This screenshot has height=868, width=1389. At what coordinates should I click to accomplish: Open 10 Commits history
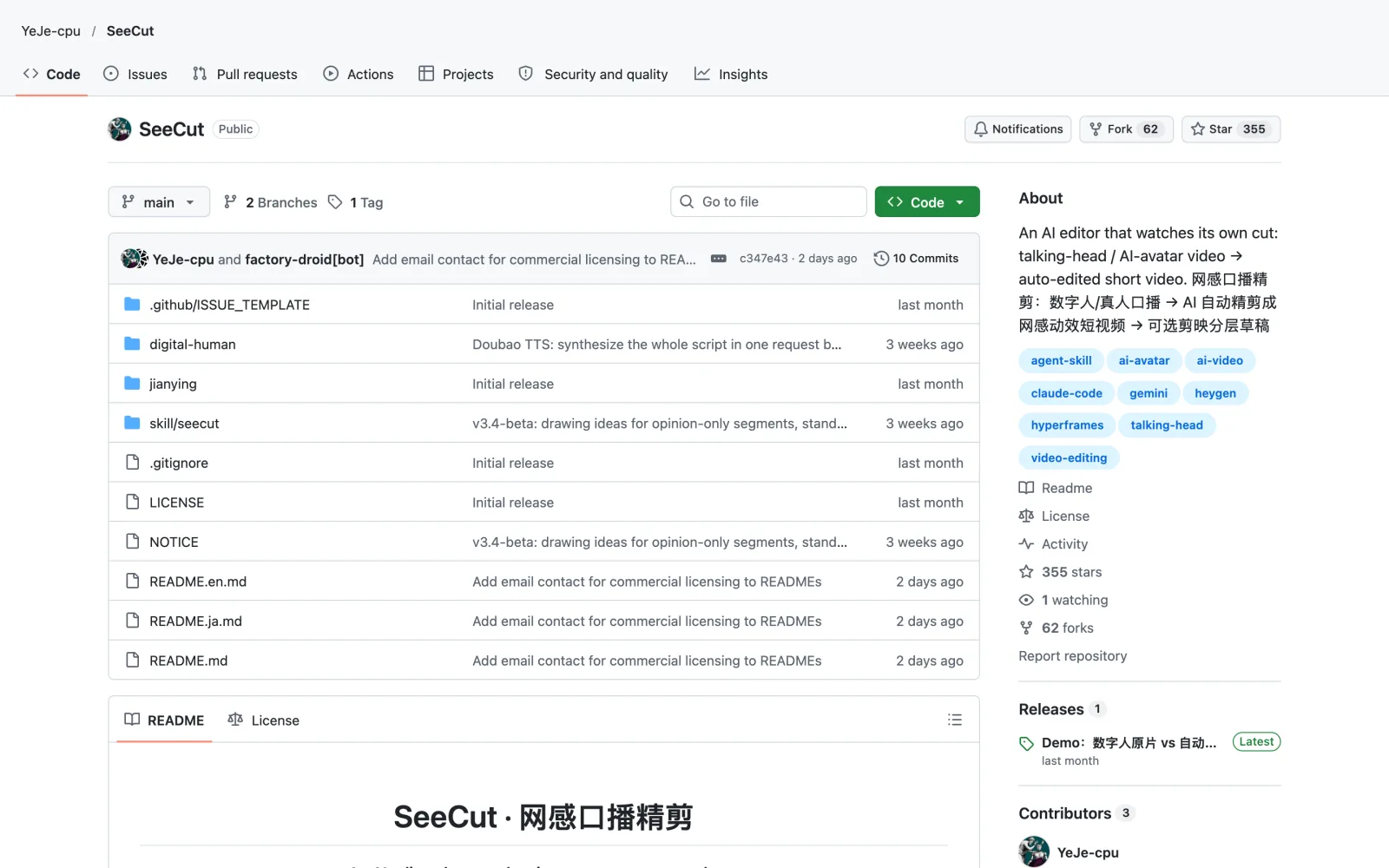[916, 259]
